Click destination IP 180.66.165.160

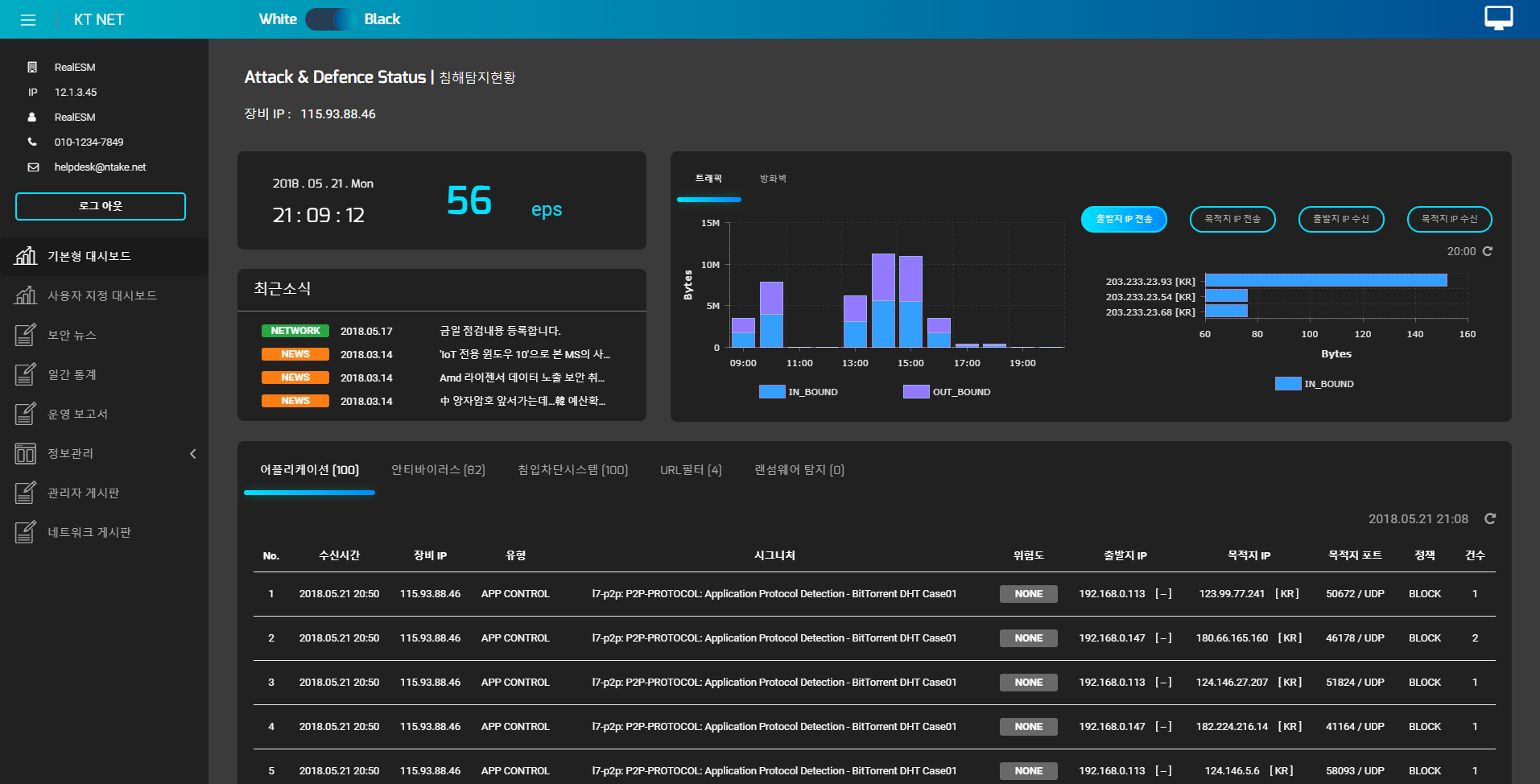pyautogui.click(x=1232, y=638)
